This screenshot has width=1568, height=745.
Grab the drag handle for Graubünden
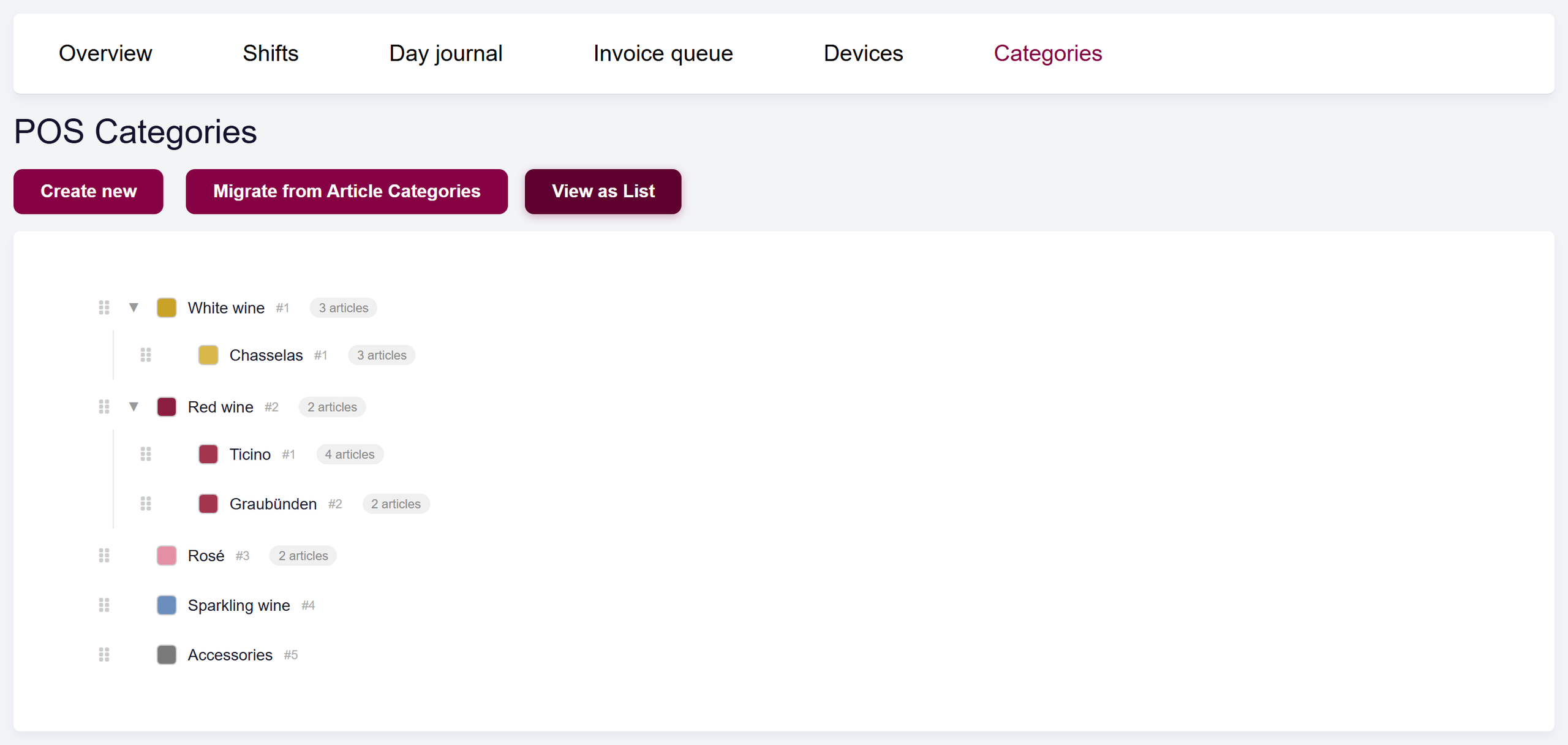click(146, 504)
